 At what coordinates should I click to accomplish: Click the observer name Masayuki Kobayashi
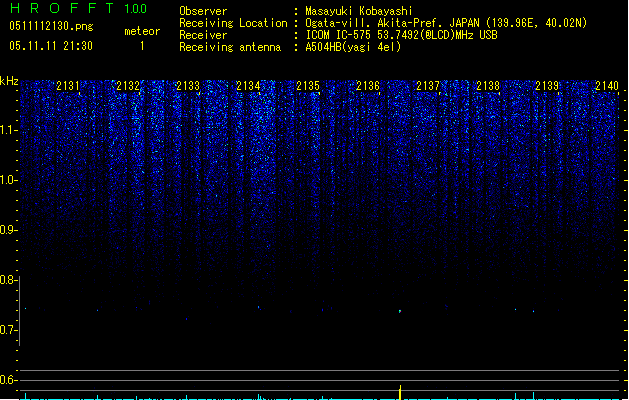click(359, 11)
